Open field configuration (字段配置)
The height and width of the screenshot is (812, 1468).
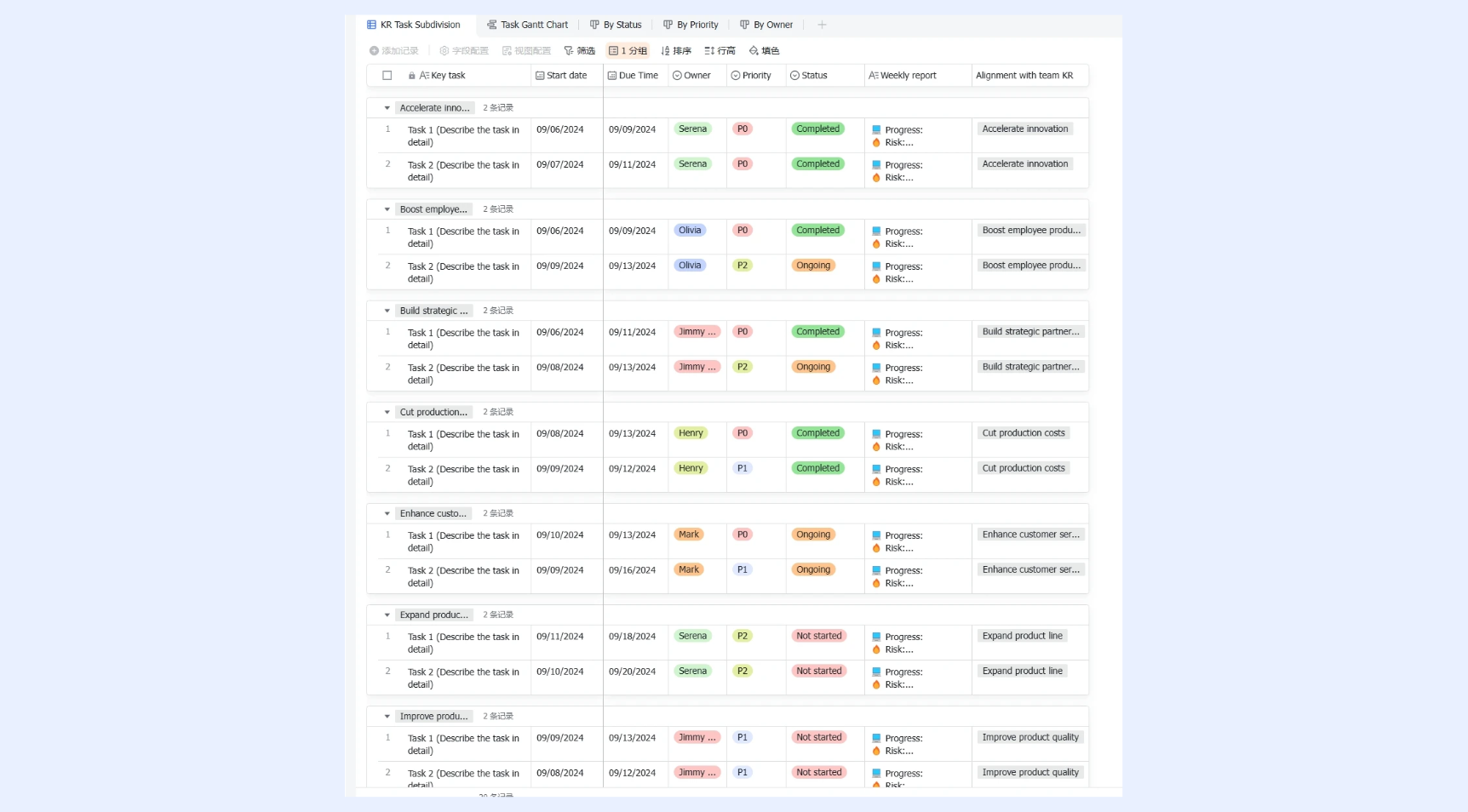pyautogui.click(x=464, y=51)
